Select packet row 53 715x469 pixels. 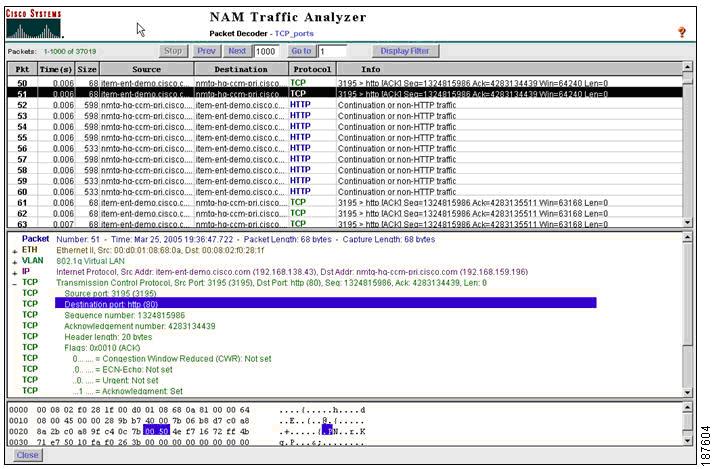[x=345, y=116]
